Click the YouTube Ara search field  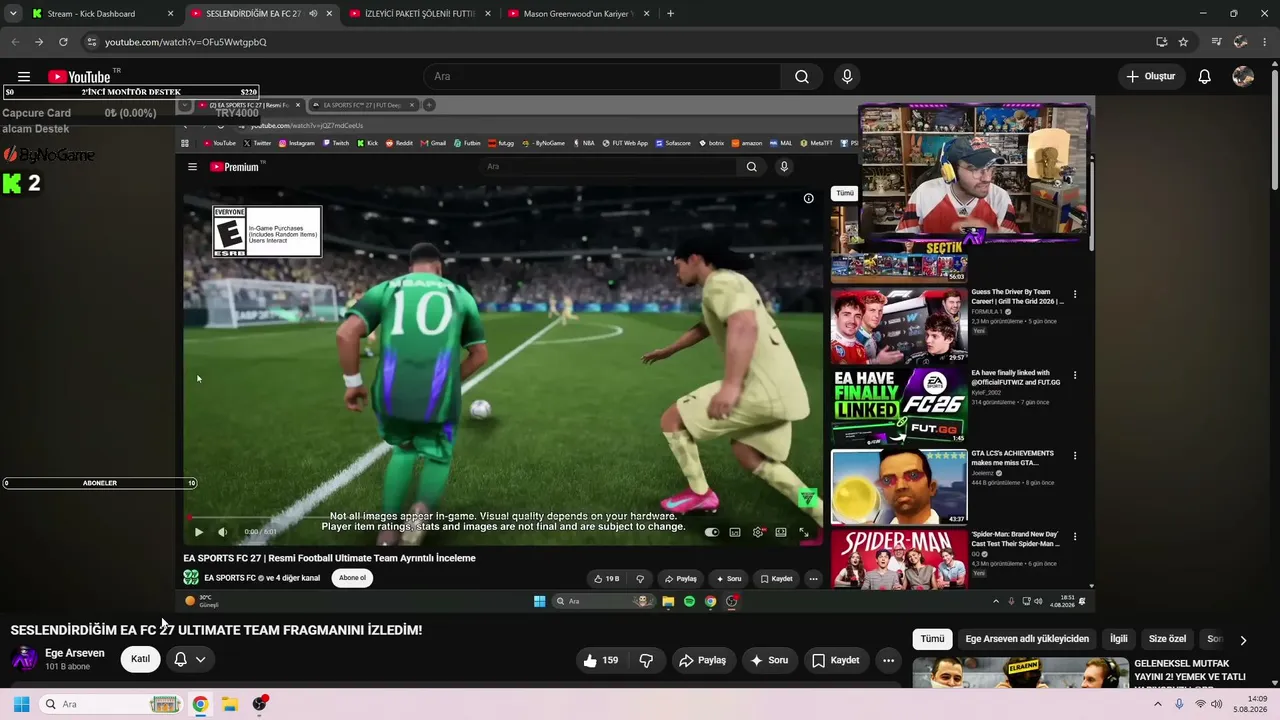tap(602, 77)
